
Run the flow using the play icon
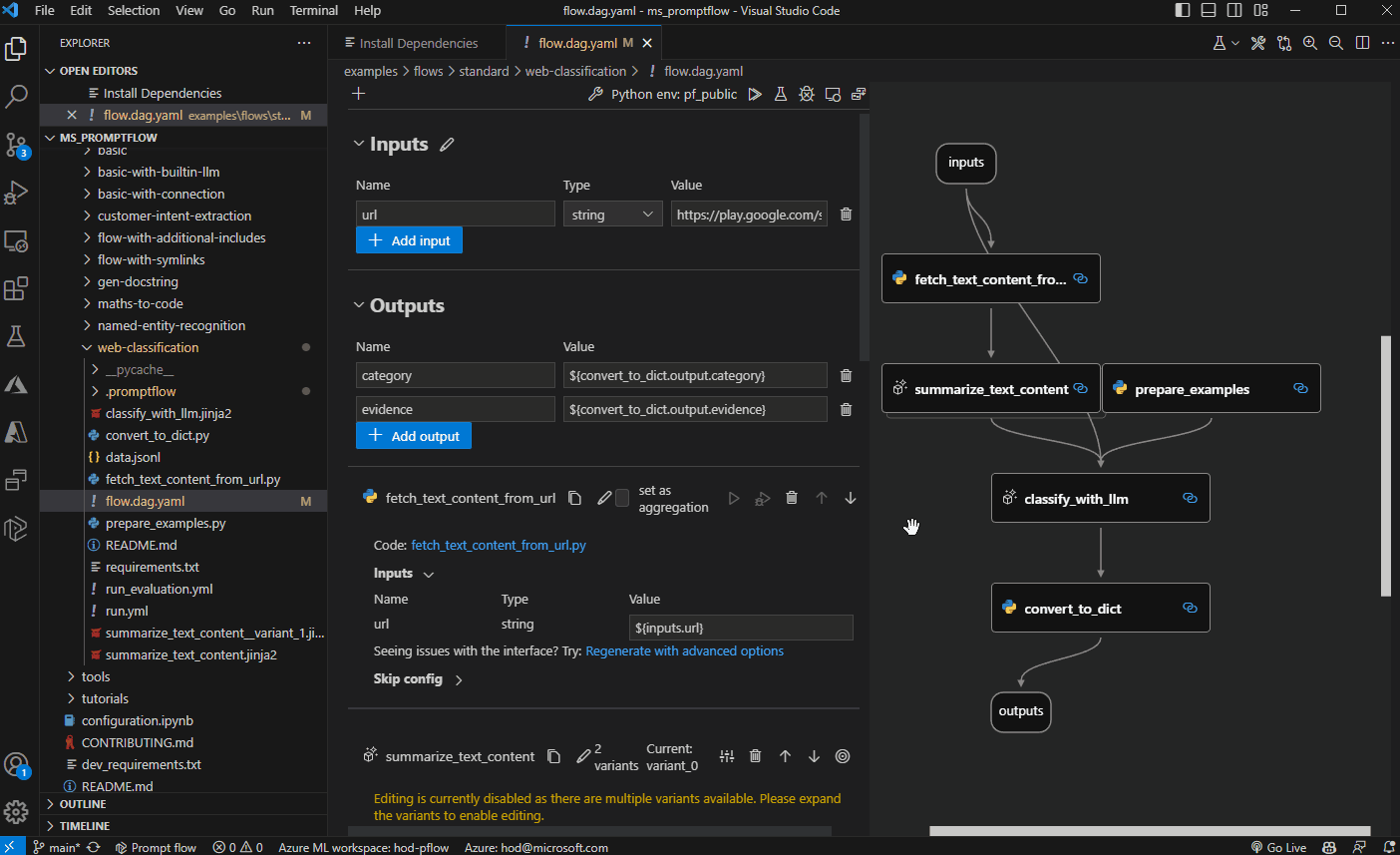click(755, 93)
